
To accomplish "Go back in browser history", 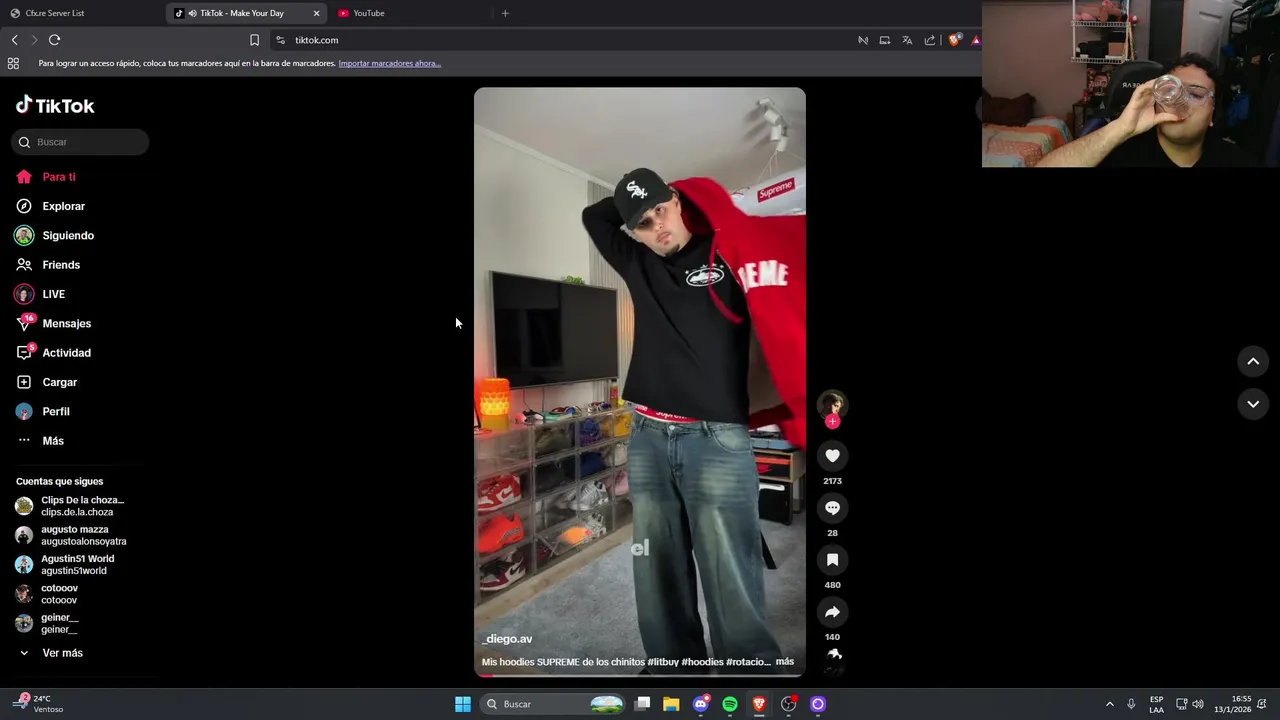I will [x=14, y=40].
